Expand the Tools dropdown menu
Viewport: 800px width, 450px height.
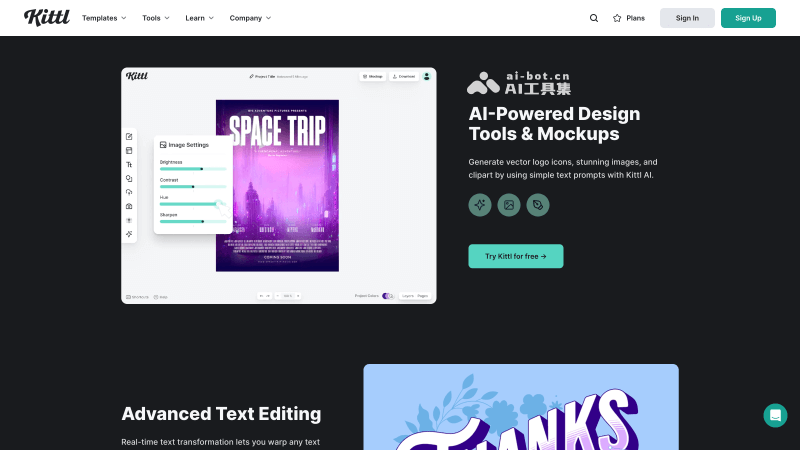(x=155, y=18)
